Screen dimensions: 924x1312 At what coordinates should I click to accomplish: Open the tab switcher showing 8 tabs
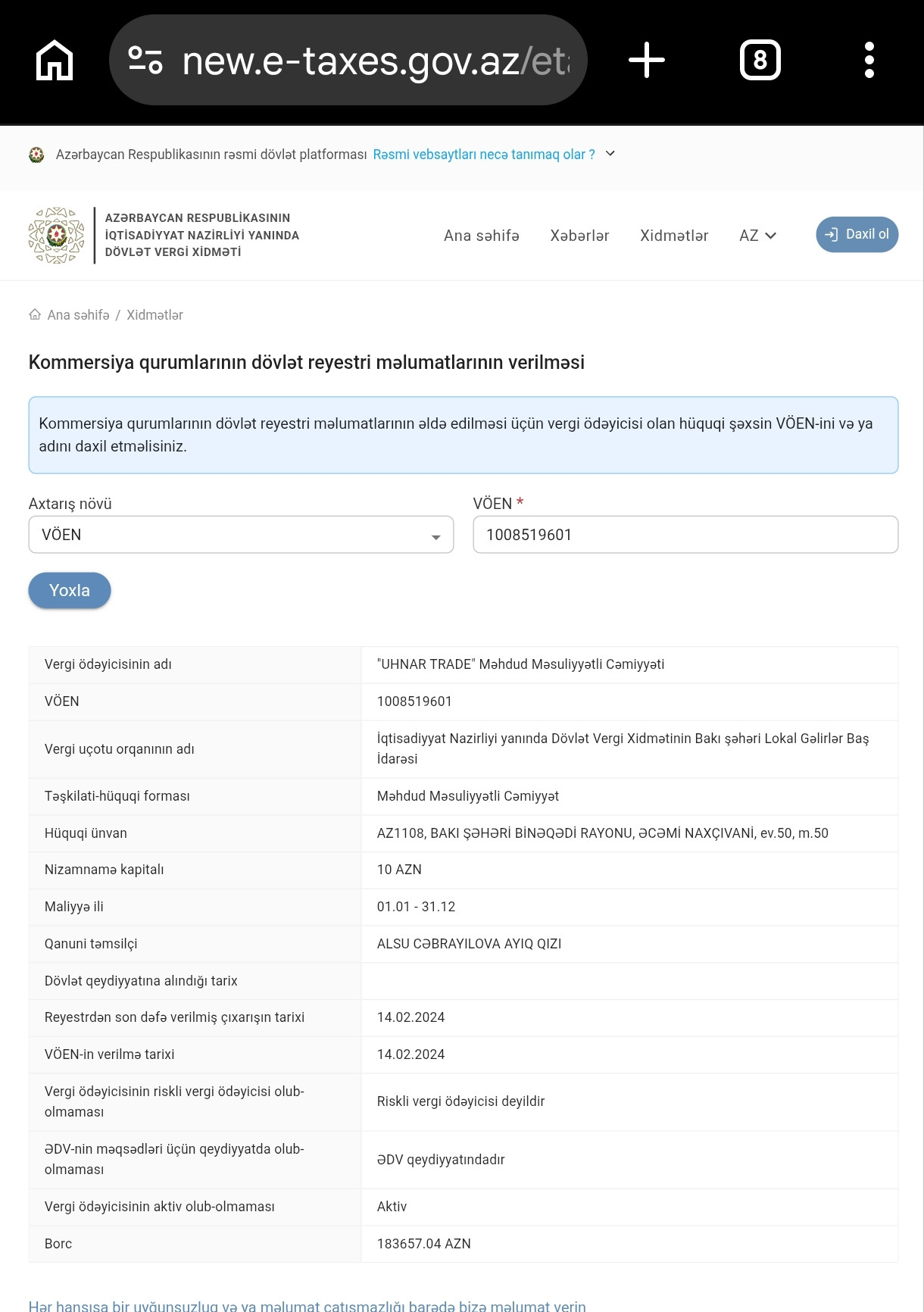pyautogui.click(x=760, y=60)
